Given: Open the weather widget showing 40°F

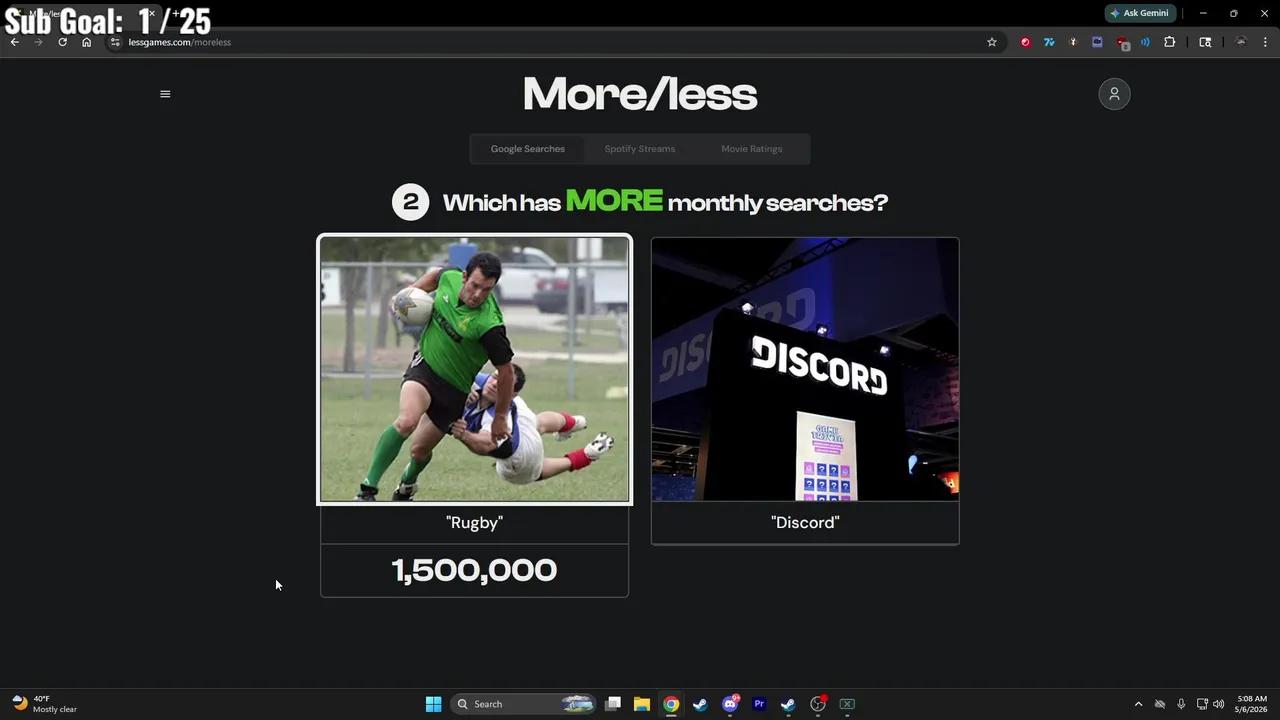Looking at the screenshot, I should 44,704.
